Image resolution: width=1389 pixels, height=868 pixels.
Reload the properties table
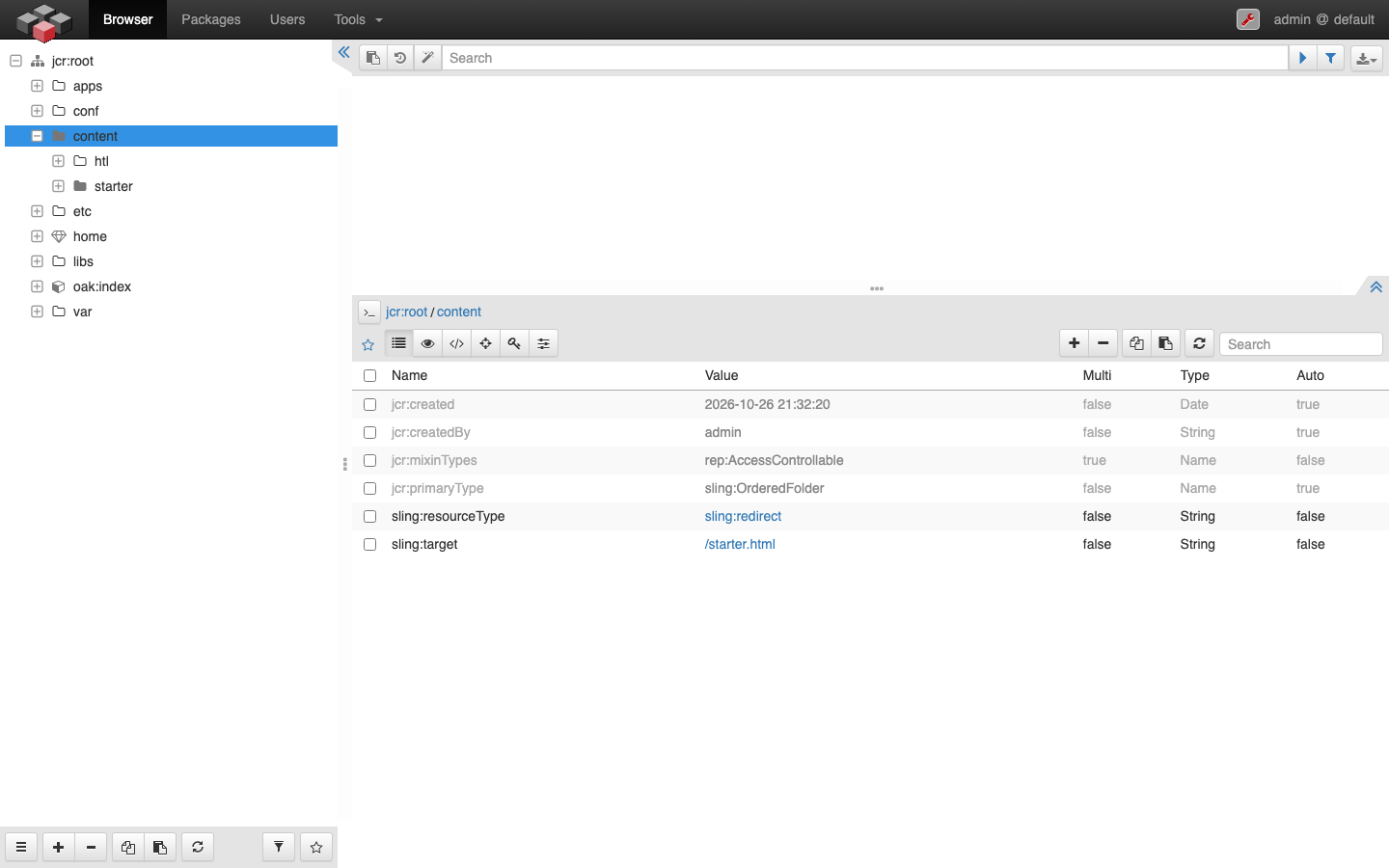tap(1199, 343)
